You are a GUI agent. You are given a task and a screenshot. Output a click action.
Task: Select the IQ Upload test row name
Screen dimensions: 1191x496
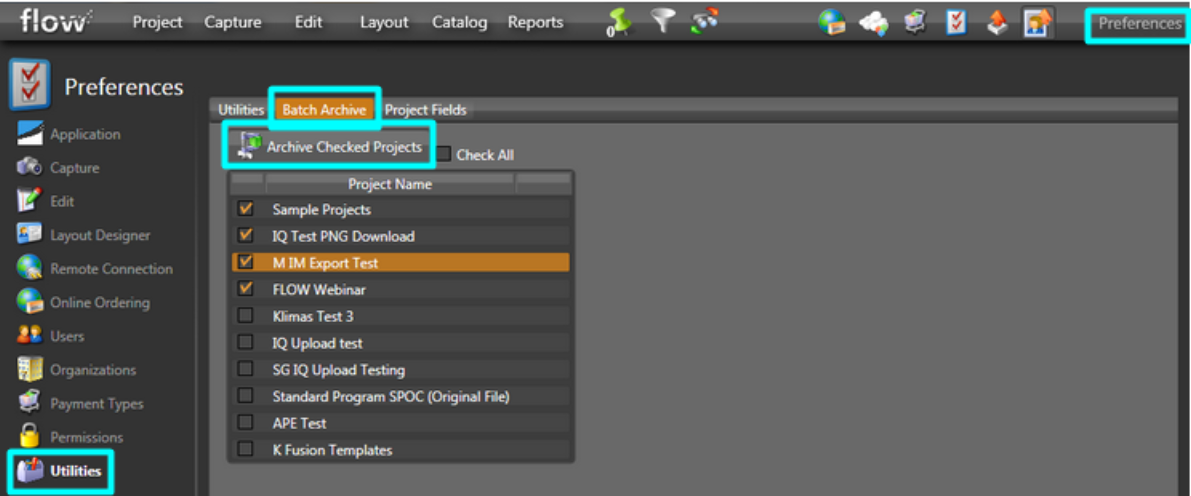(x=317, y=343)
